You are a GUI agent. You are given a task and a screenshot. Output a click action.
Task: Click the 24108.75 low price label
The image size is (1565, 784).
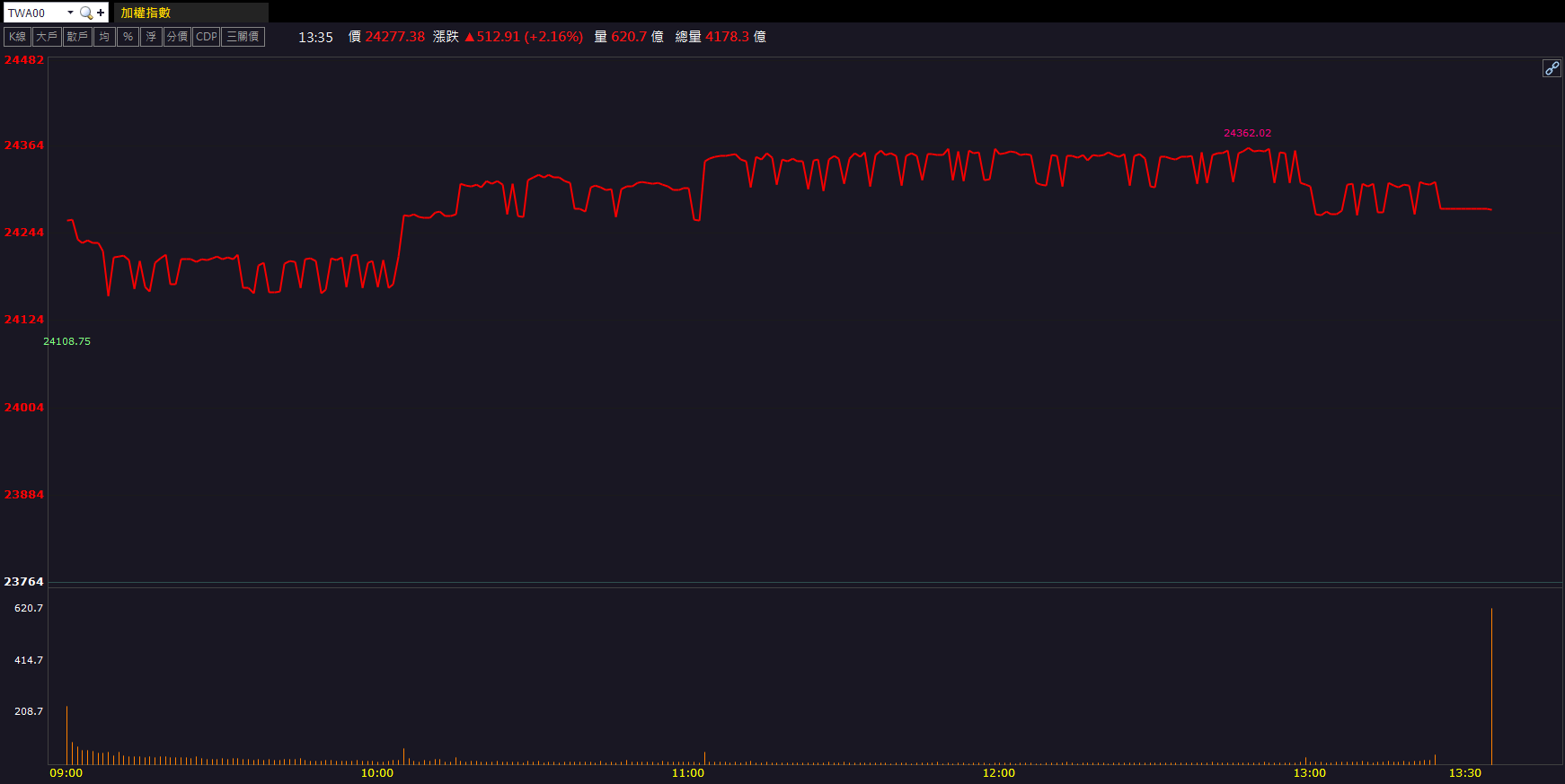point(67,341)
